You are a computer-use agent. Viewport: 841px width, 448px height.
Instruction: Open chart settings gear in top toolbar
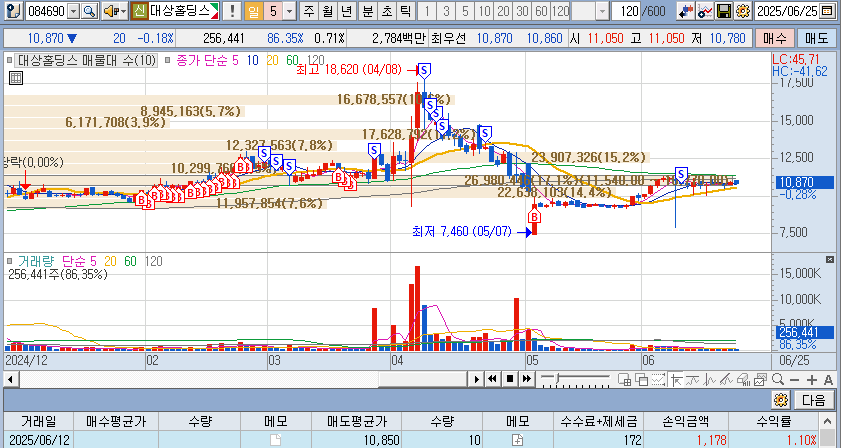pyautogui.click(x=743, y=10)
